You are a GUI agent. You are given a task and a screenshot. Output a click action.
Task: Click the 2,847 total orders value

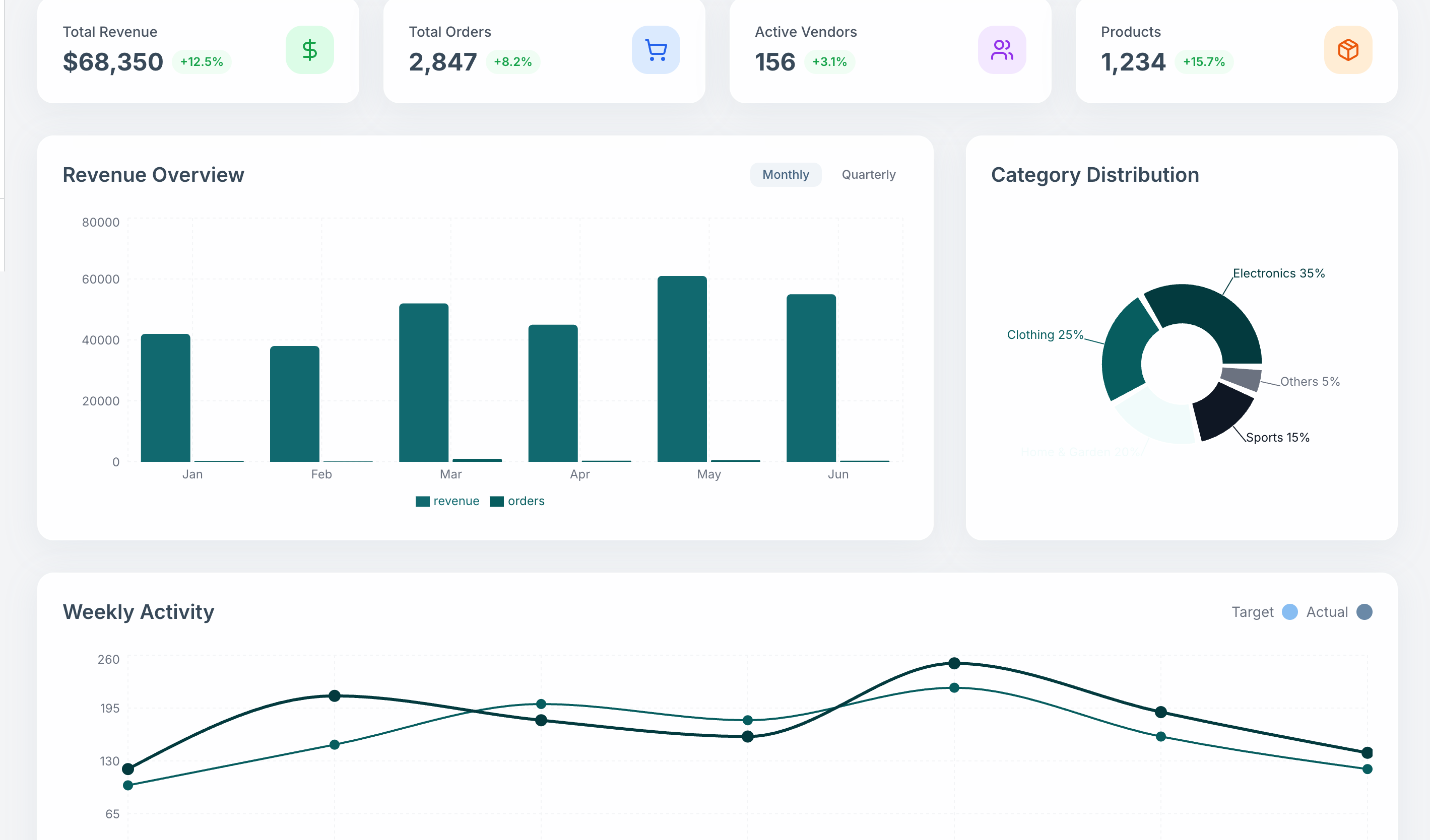pyautogui.click(x=442, y=62)
